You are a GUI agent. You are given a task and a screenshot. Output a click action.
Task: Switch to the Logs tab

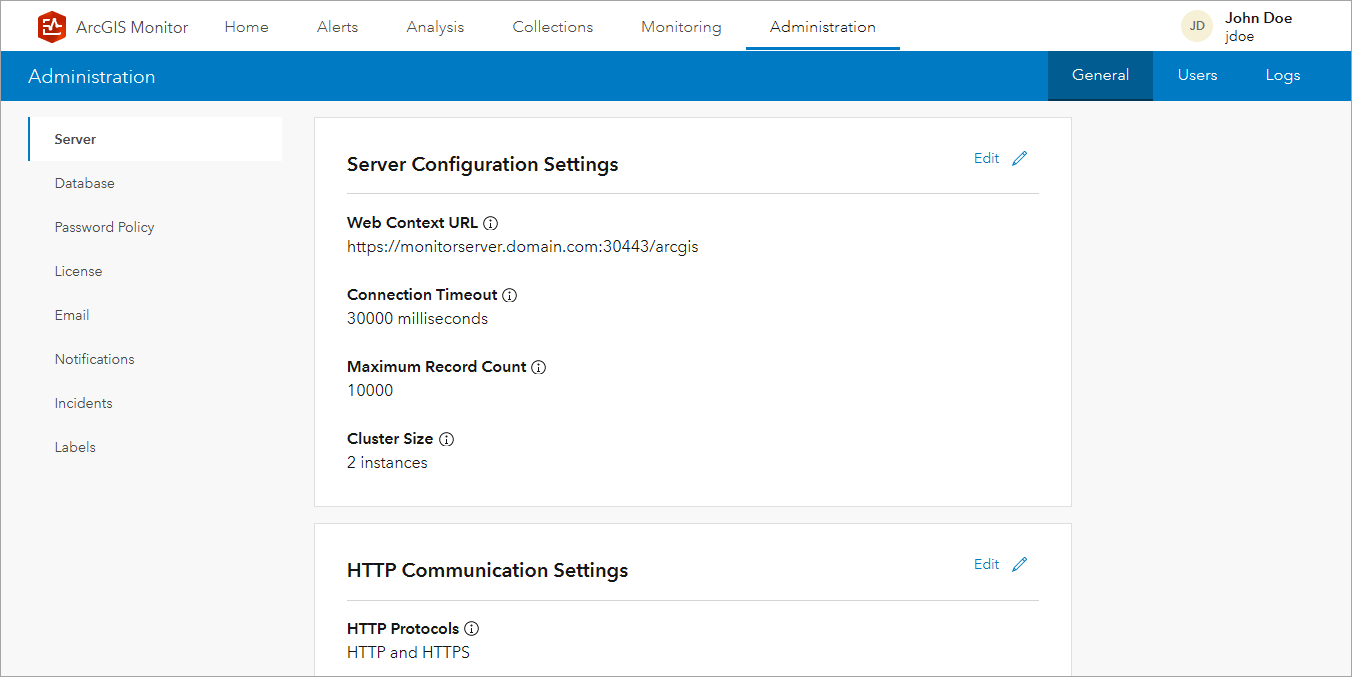point(1283,75)
